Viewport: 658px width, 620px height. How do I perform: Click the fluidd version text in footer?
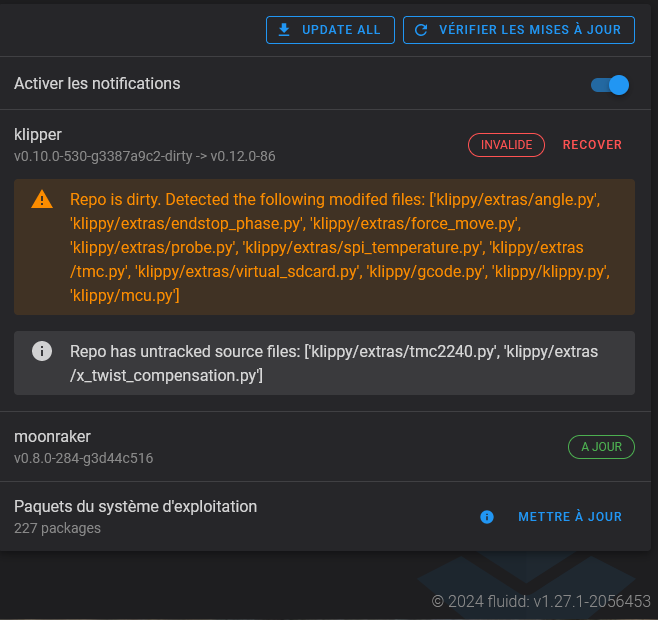pos(541,601)
